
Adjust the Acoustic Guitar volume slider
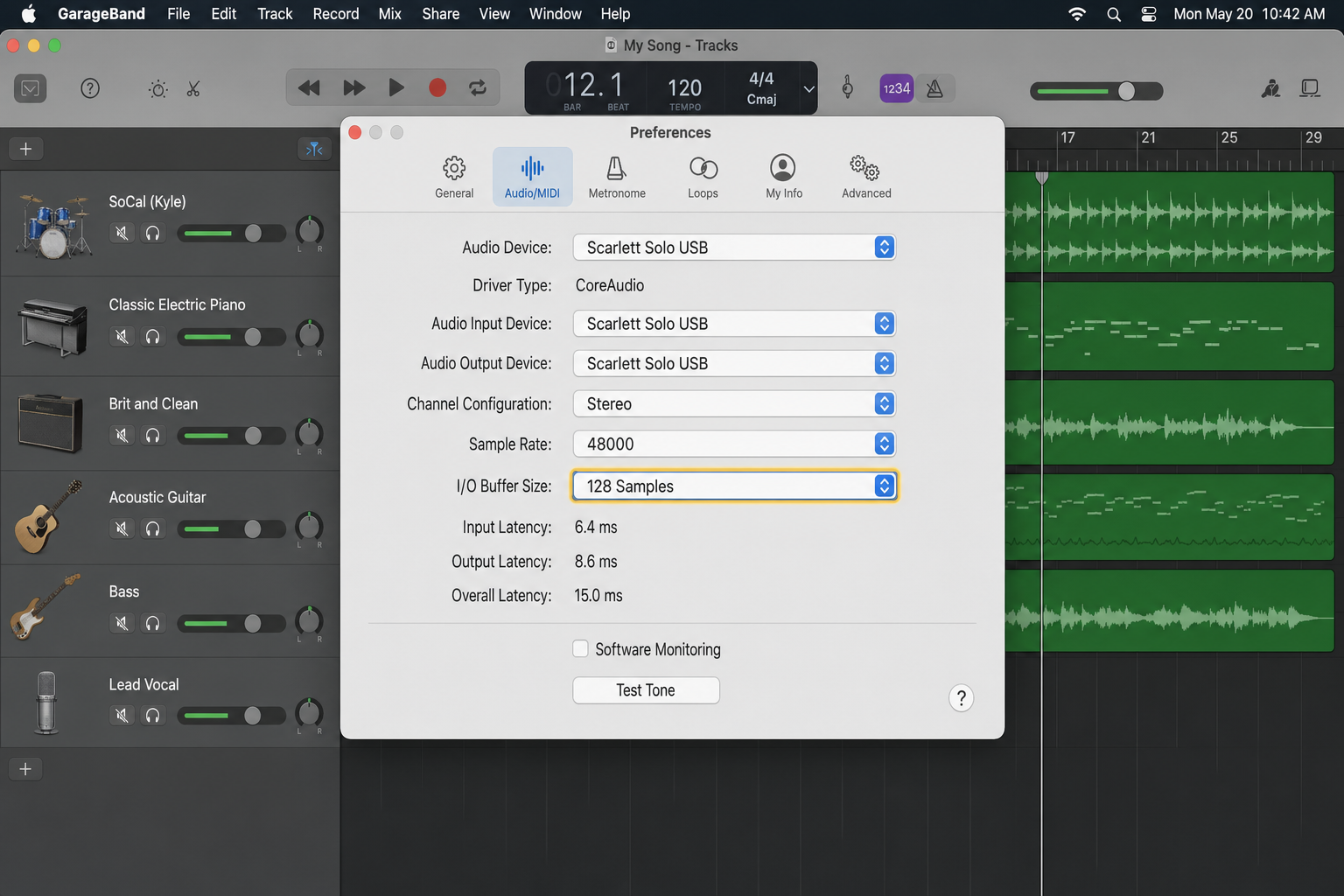(231, 528)
